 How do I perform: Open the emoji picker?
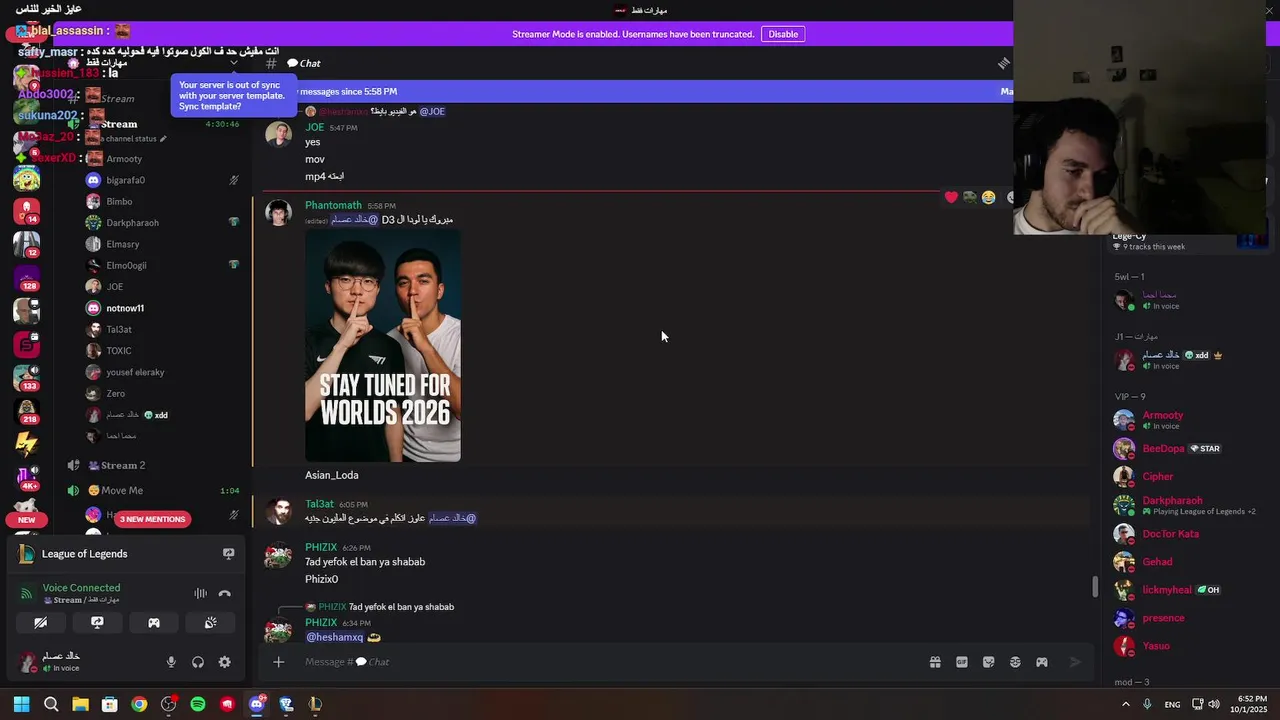1015,662
